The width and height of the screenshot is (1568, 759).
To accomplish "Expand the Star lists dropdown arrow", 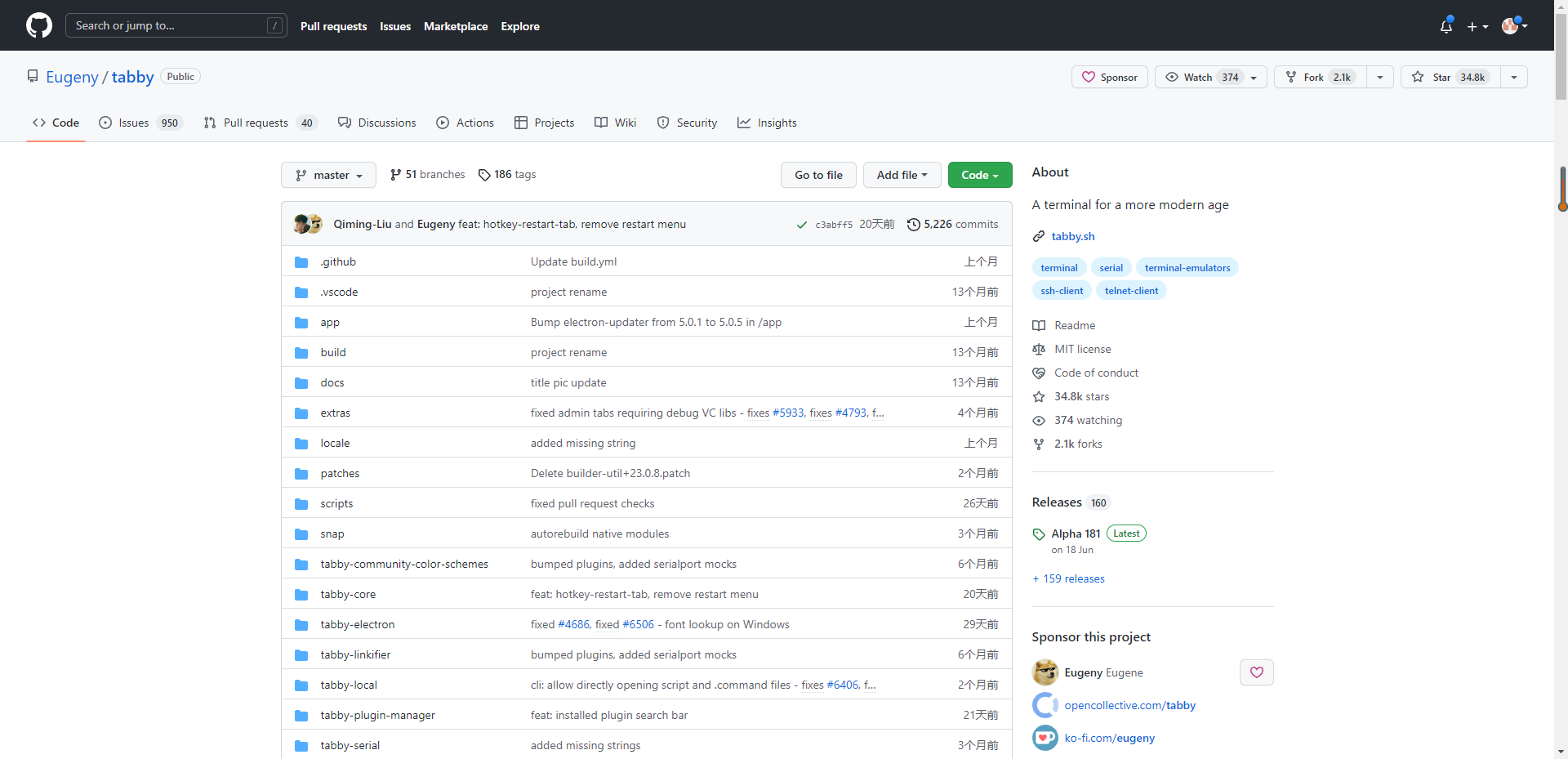I will tap(1514, 77).
